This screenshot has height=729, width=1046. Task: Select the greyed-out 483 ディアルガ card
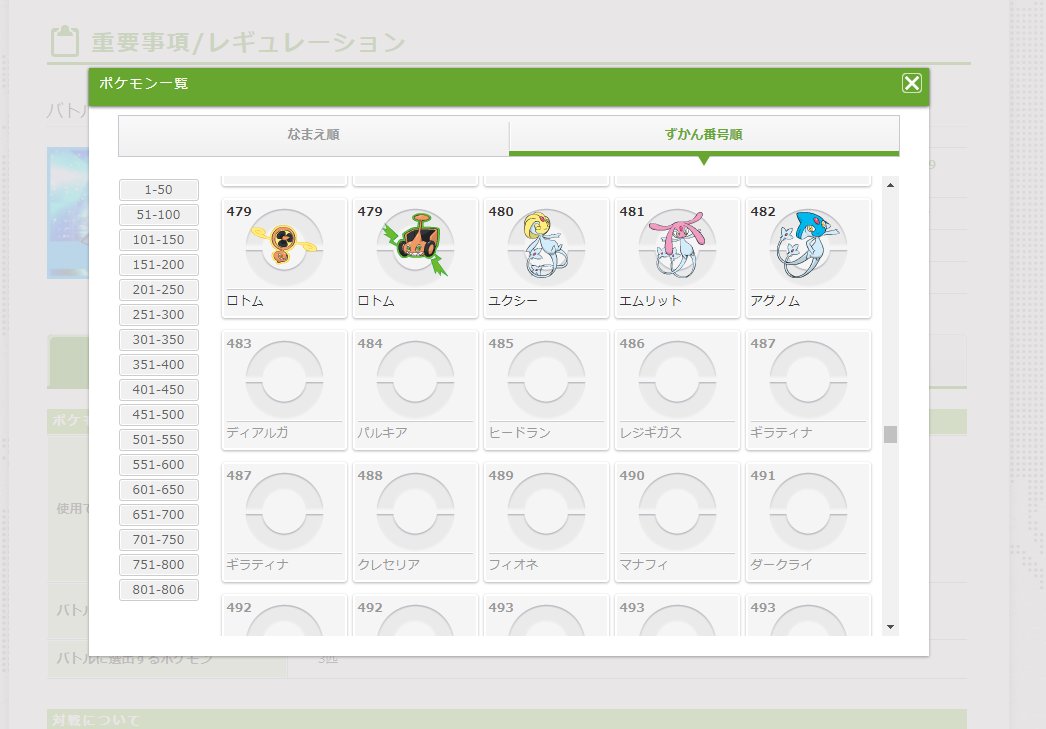(284, 390)
